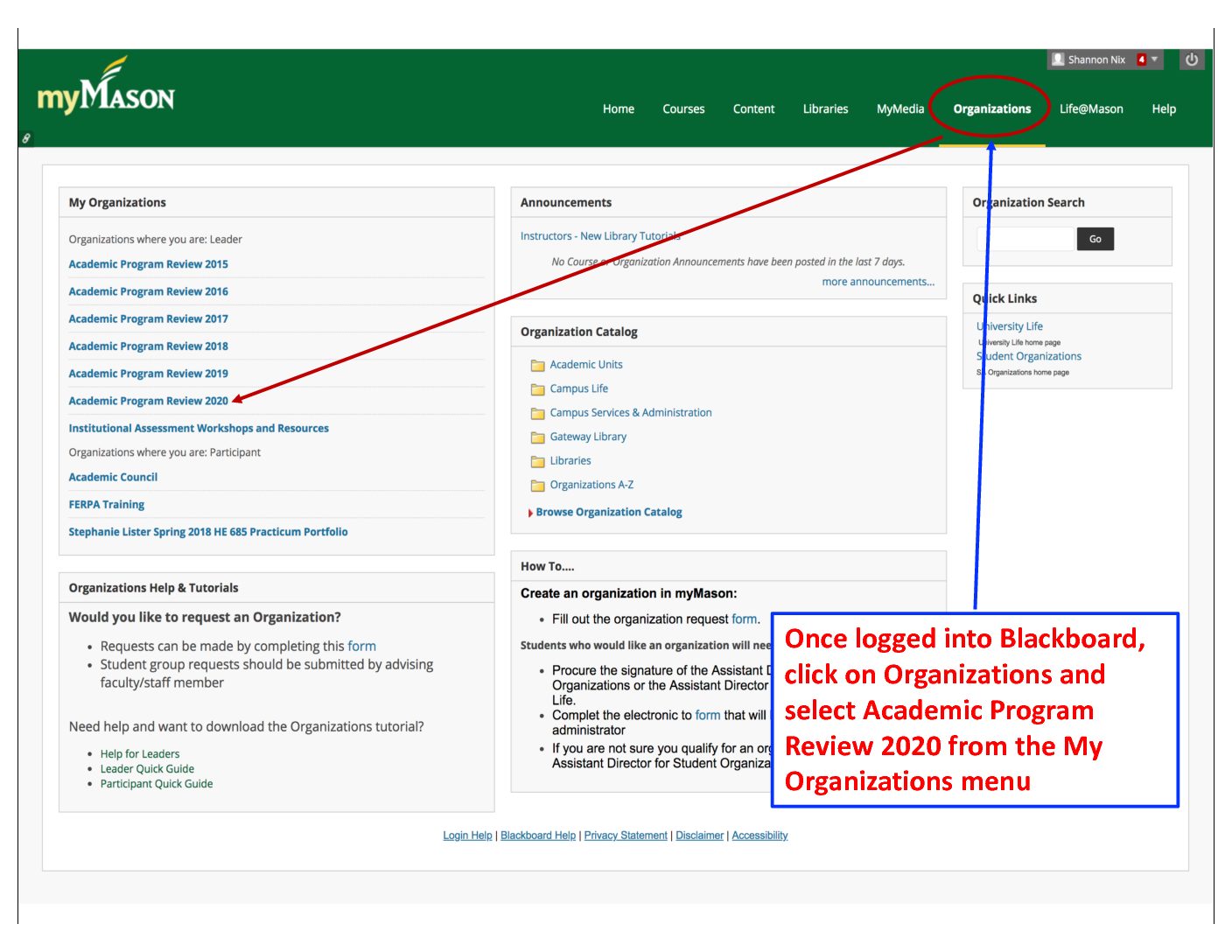The height and width of the screenshot is (952, 1232).
Task: Open the Organizations A-Z folder icon
Action: pos(537,486)
